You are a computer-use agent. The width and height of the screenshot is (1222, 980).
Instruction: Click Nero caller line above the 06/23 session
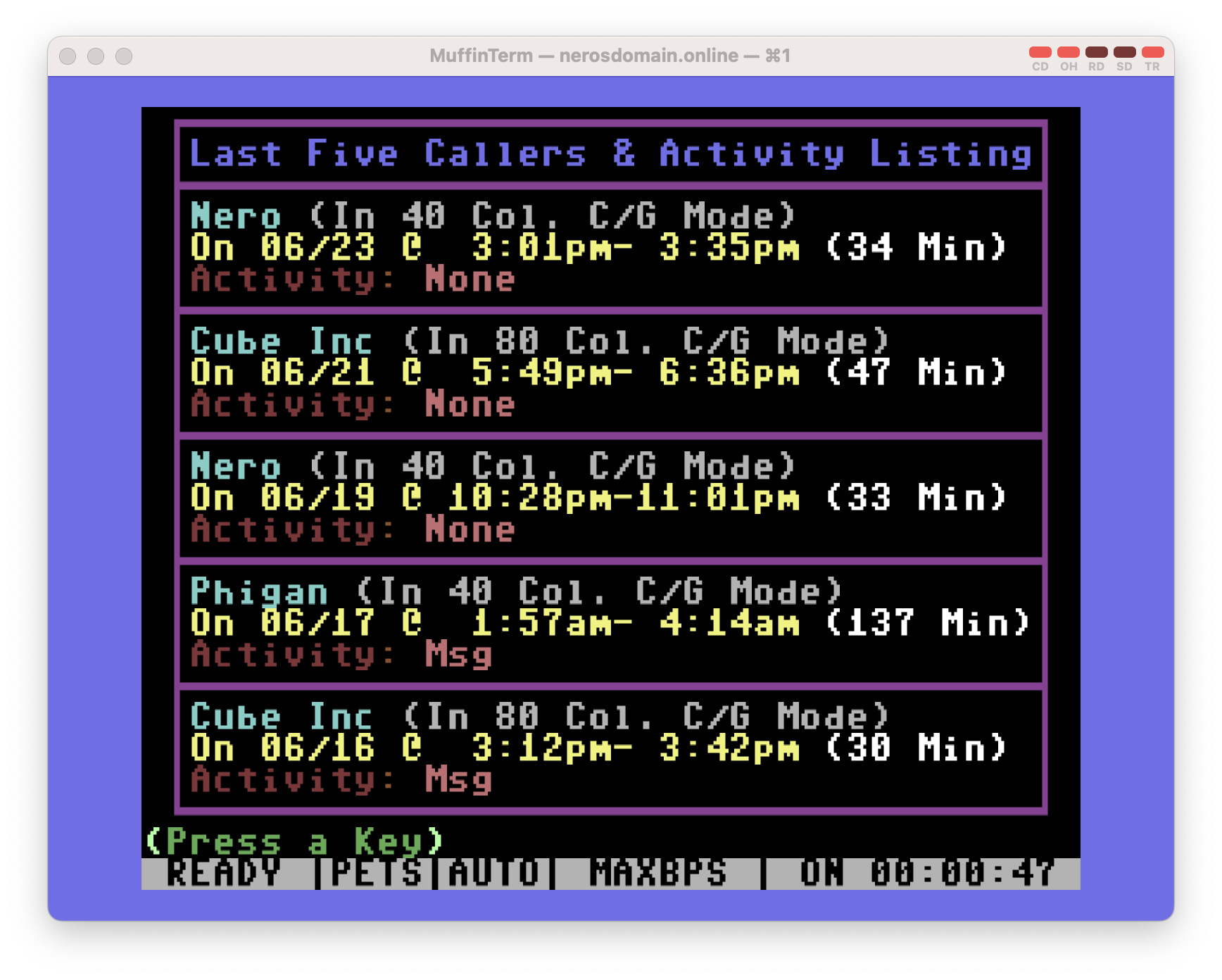[x=493, y=215]
